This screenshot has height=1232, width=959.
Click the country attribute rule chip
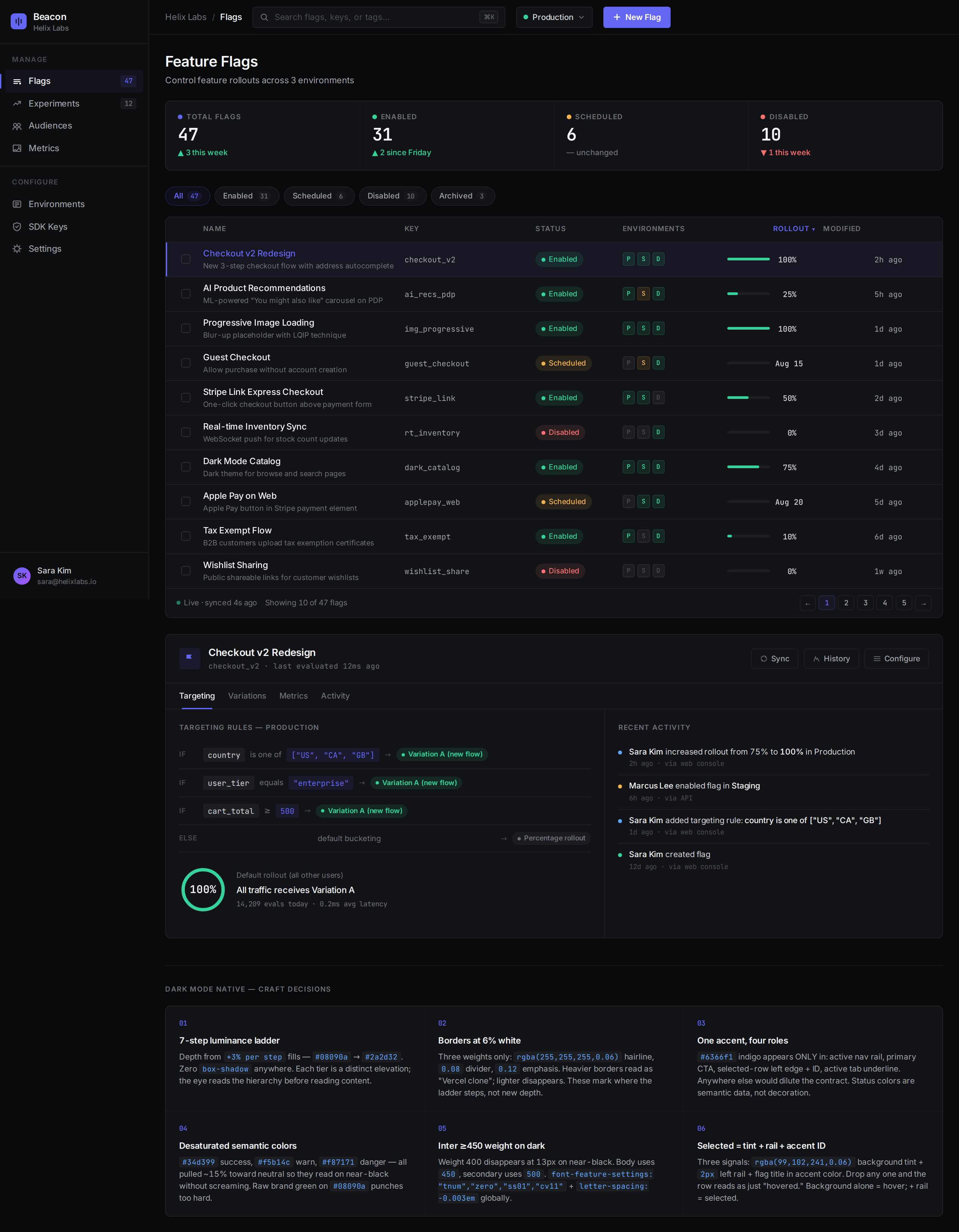click(224, 755)
